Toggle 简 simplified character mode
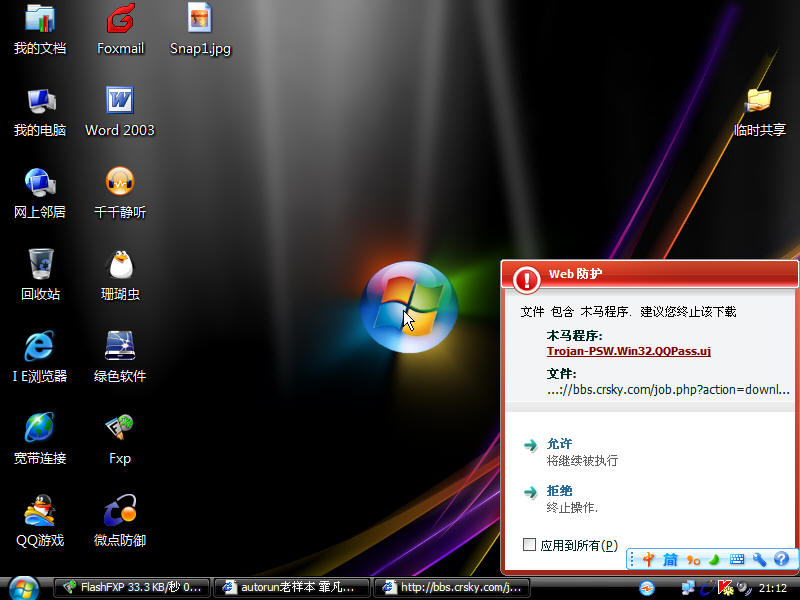Image resolution: width=800 pixels, height=600 pixels. pos(670,560)
